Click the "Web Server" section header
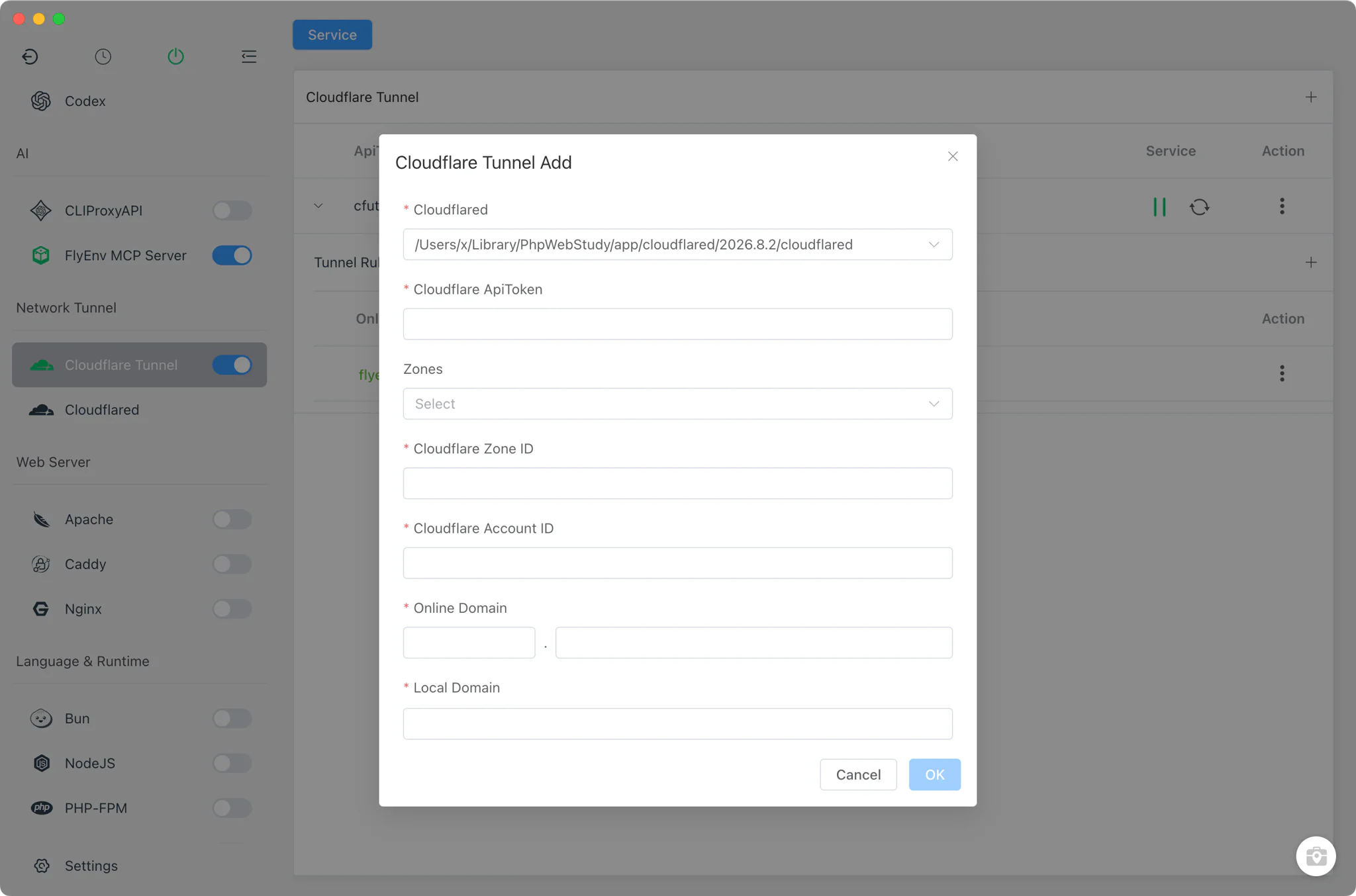Image resolution: width=1356 pixels, height=896 pixels. [x=53, y=462]
